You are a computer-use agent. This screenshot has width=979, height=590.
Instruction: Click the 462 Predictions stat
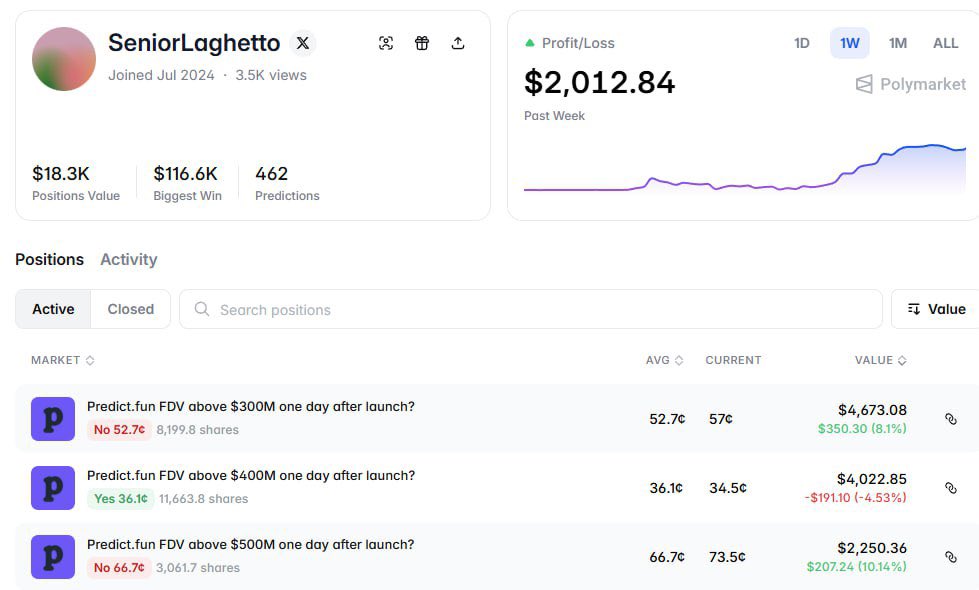tap(287, 183)
